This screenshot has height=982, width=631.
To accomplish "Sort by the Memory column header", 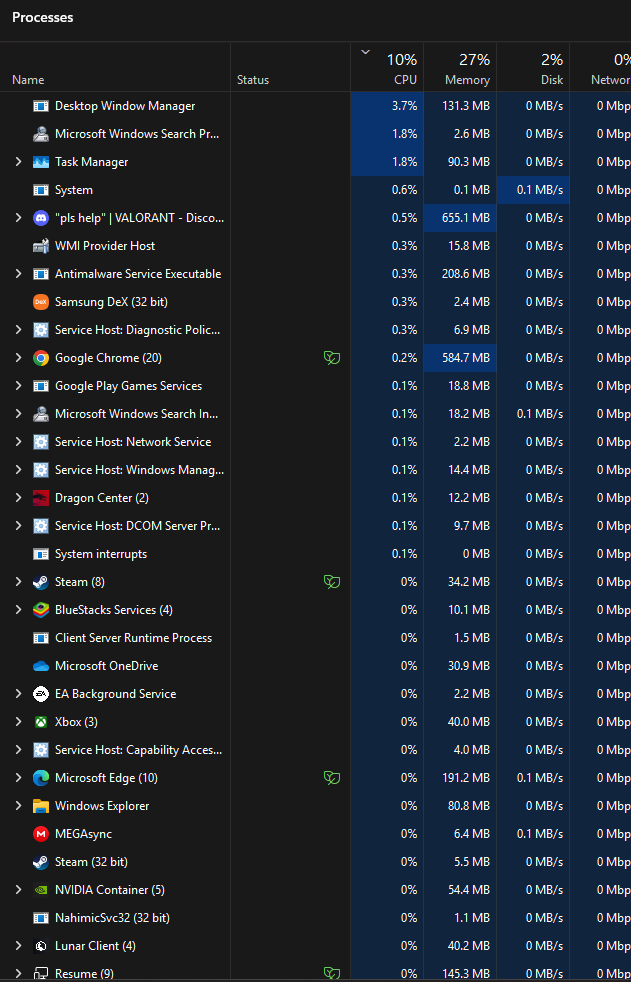I will click(x=460, y=67).
